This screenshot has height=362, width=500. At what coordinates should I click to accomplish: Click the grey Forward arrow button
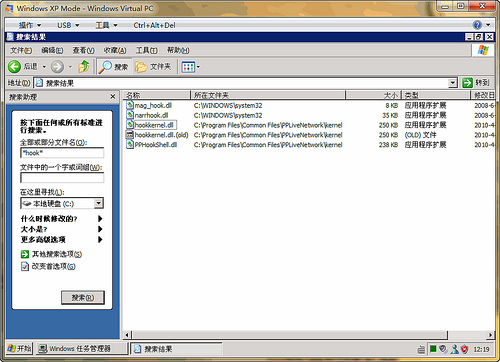(57, 67)
